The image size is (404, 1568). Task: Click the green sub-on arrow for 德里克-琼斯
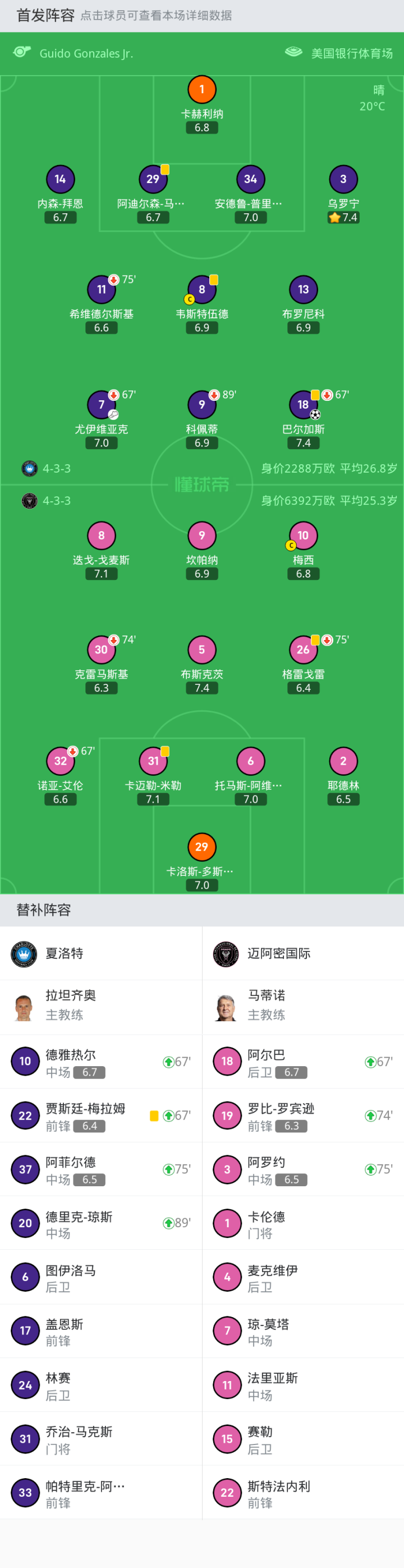(168, 1223)
